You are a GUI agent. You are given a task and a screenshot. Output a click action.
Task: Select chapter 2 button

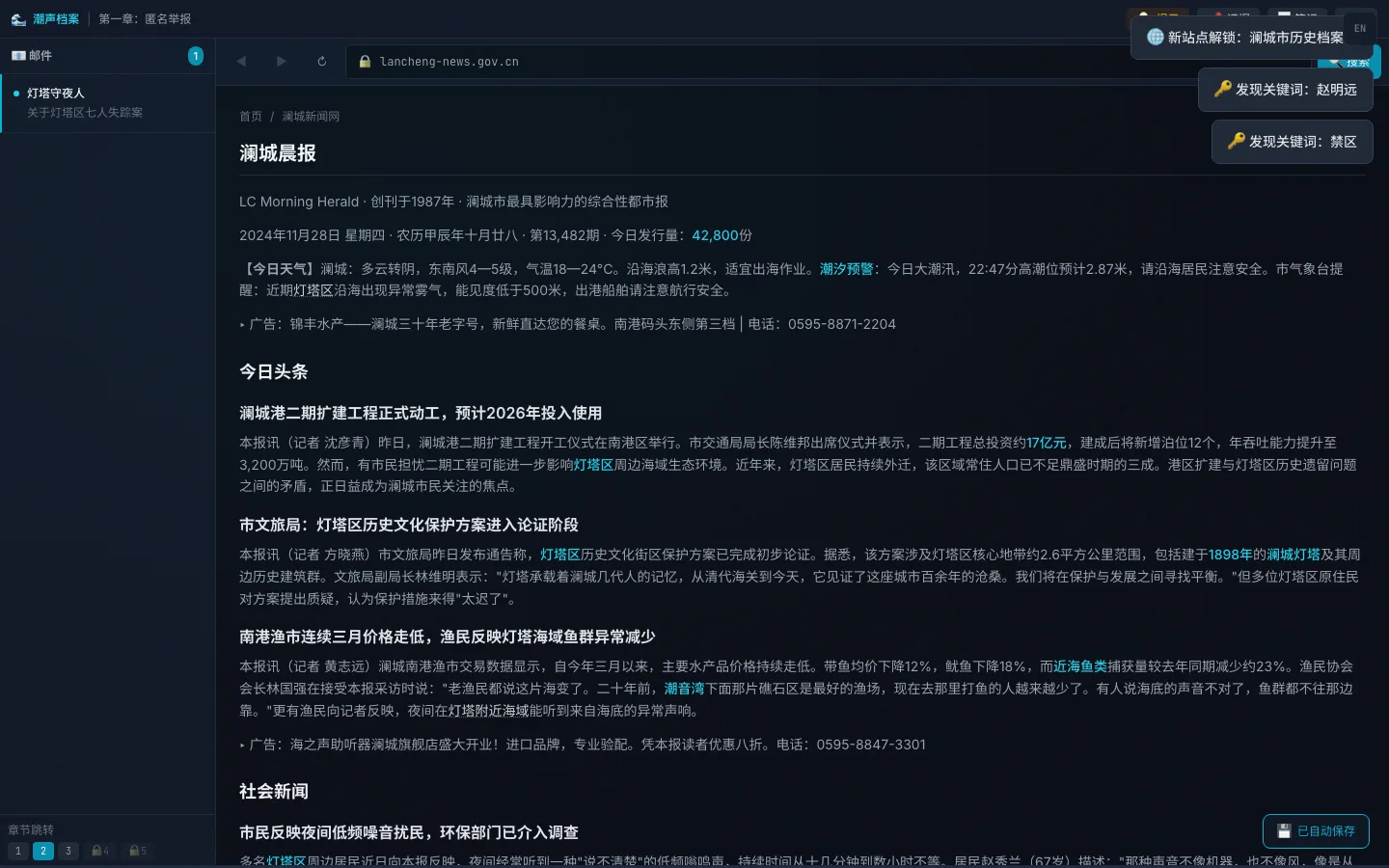point(43,851)
